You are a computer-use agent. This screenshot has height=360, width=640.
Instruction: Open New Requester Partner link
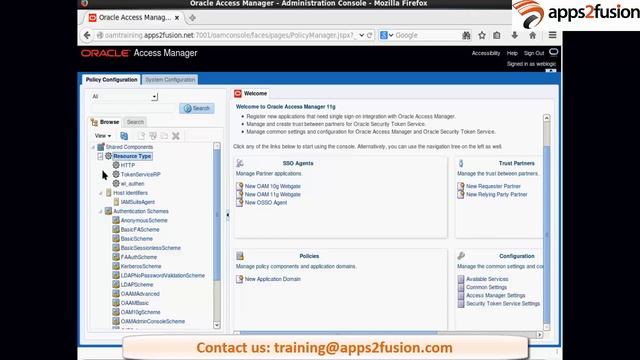tap(493, 186)
